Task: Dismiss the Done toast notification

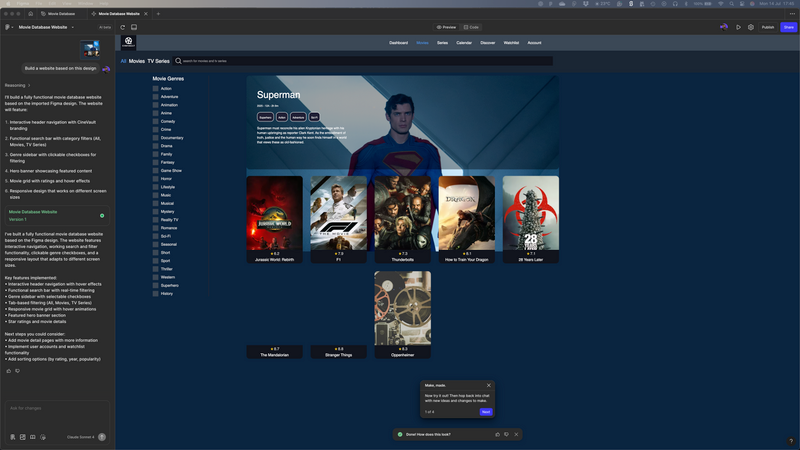Action: pos(516,434)
